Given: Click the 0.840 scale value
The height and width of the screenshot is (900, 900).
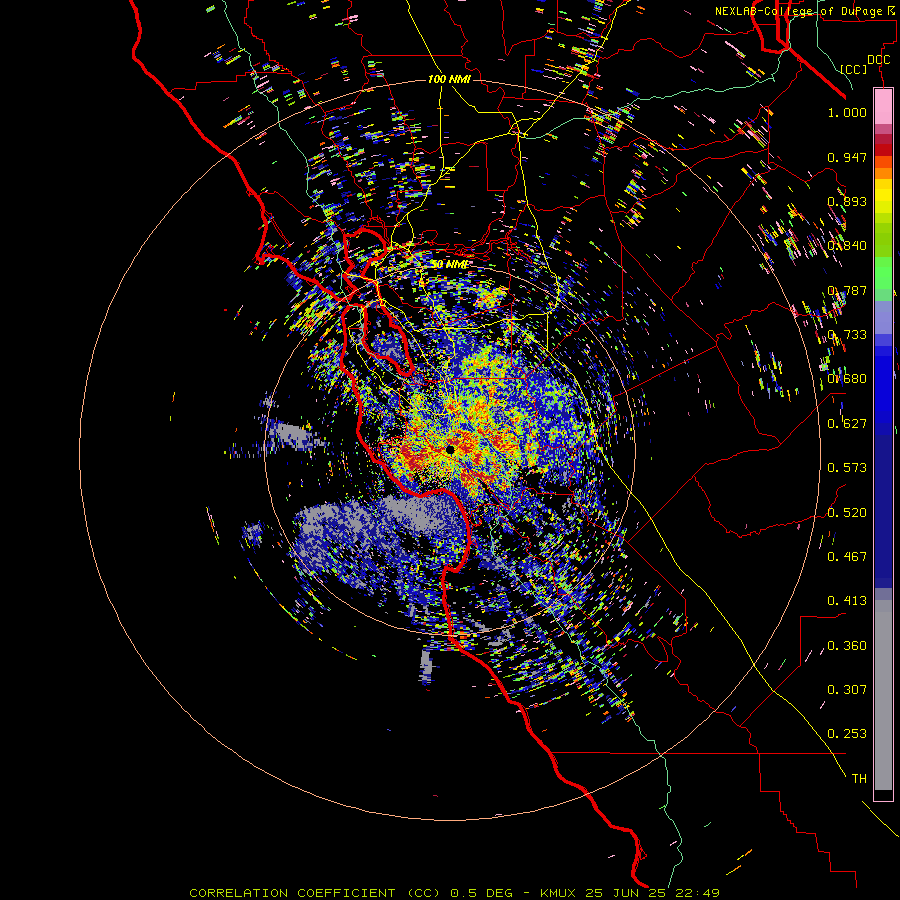Looking at the screenshot, I should (847, 246).
